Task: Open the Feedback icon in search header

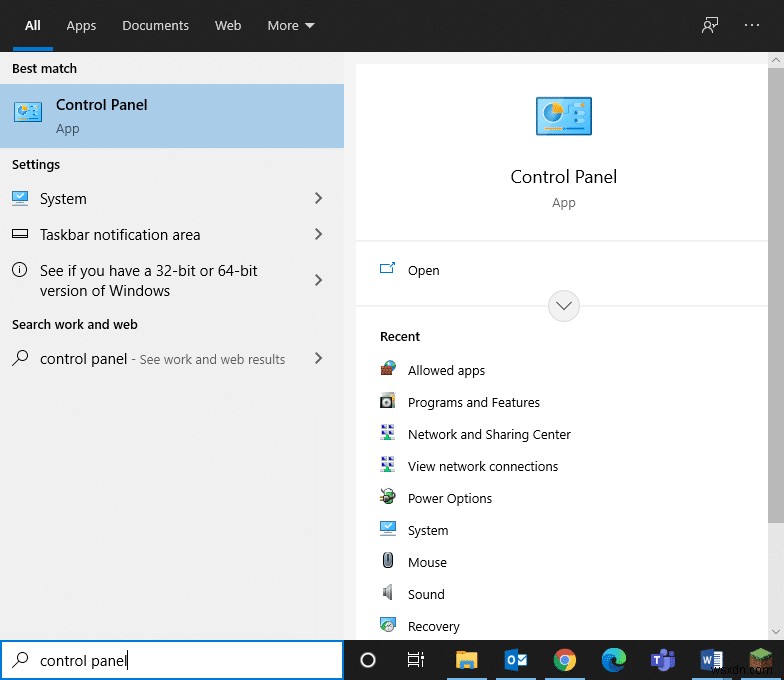Action: point(710,26)
